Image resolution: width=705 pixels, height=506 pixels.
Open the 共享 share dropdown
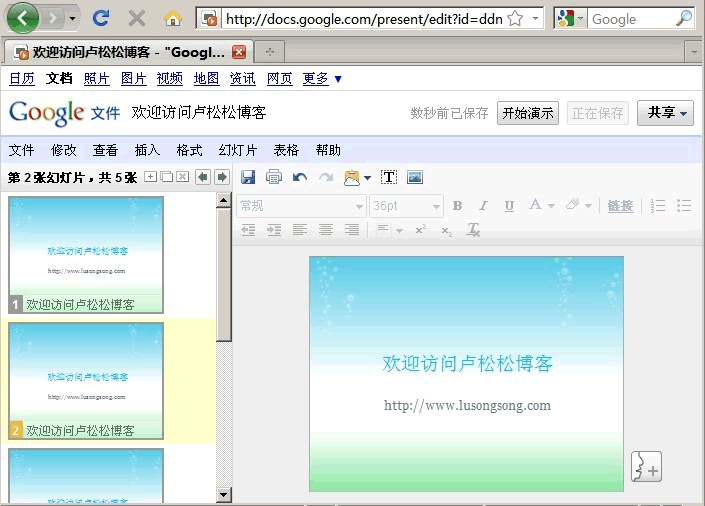[x=666, y=113]
